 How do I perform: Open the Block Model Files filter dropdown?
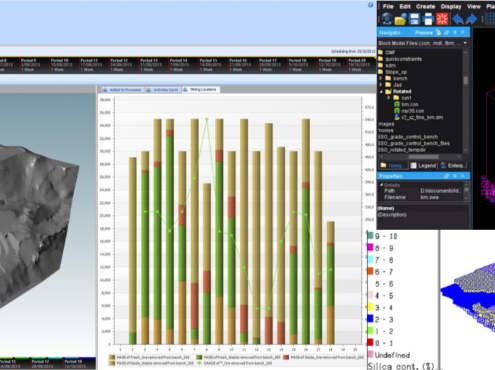pos(465,43)
